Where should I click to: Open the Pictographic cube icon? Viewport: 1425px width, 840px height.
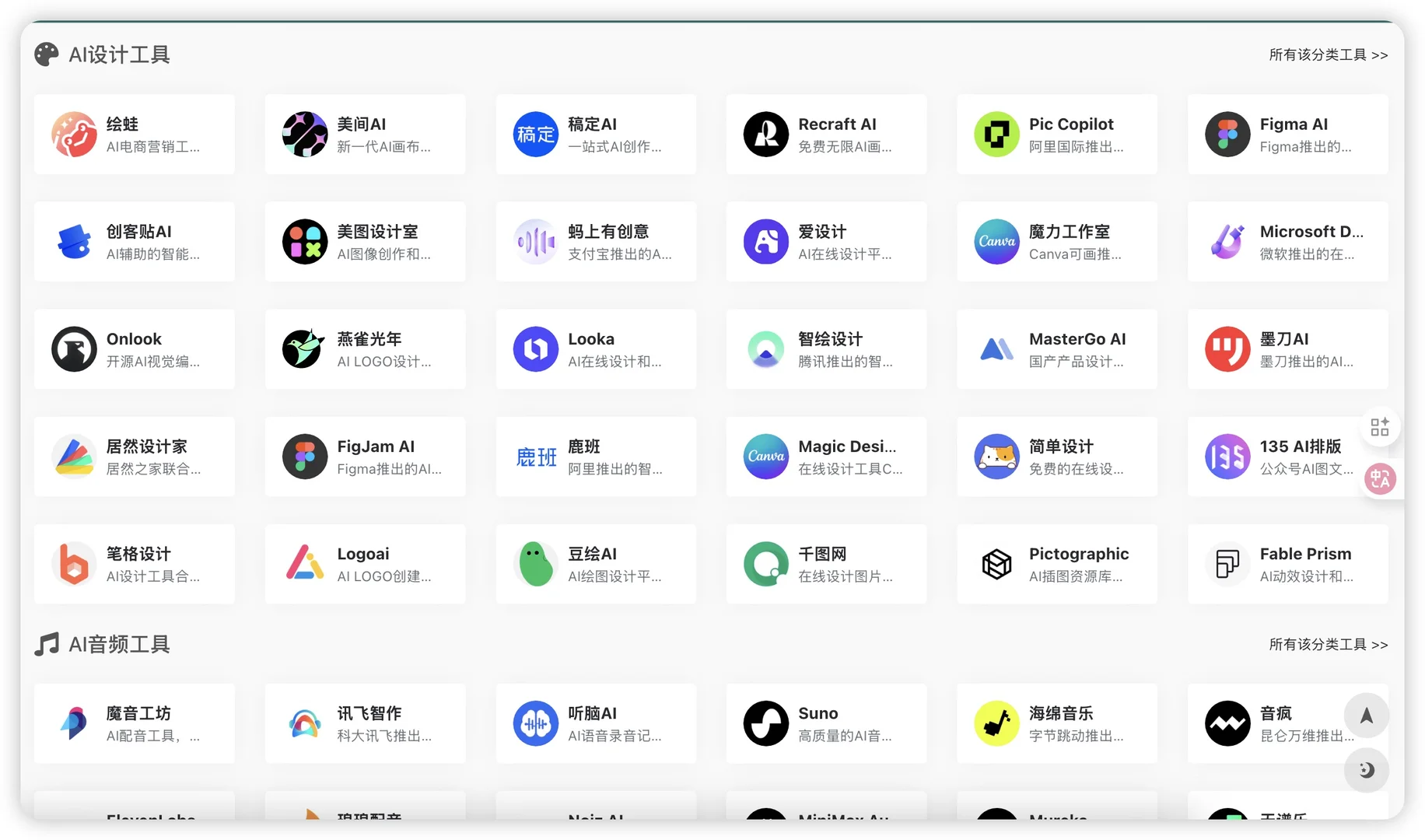click(997, 564)
